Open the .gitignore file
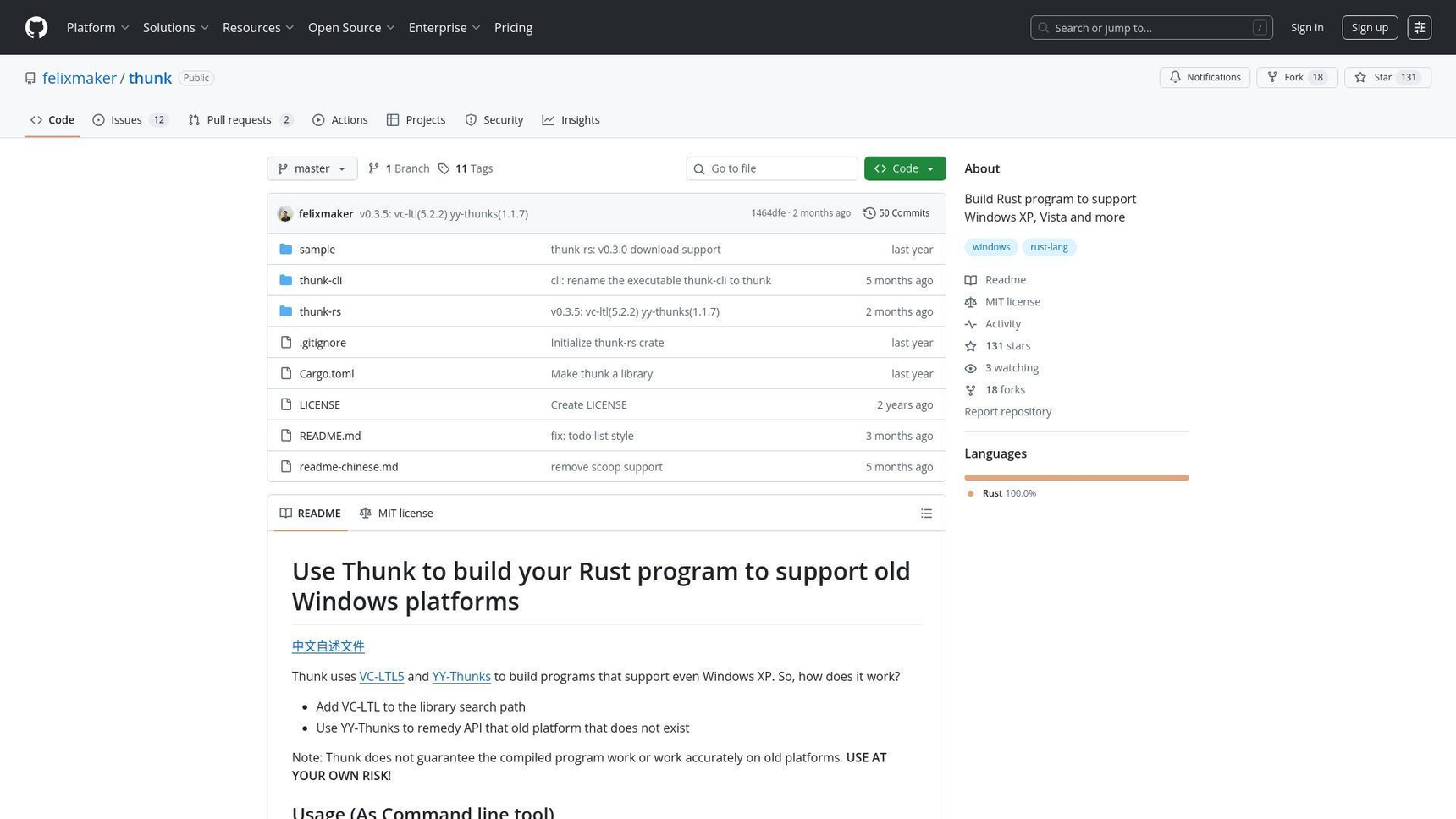 point(323,343)
